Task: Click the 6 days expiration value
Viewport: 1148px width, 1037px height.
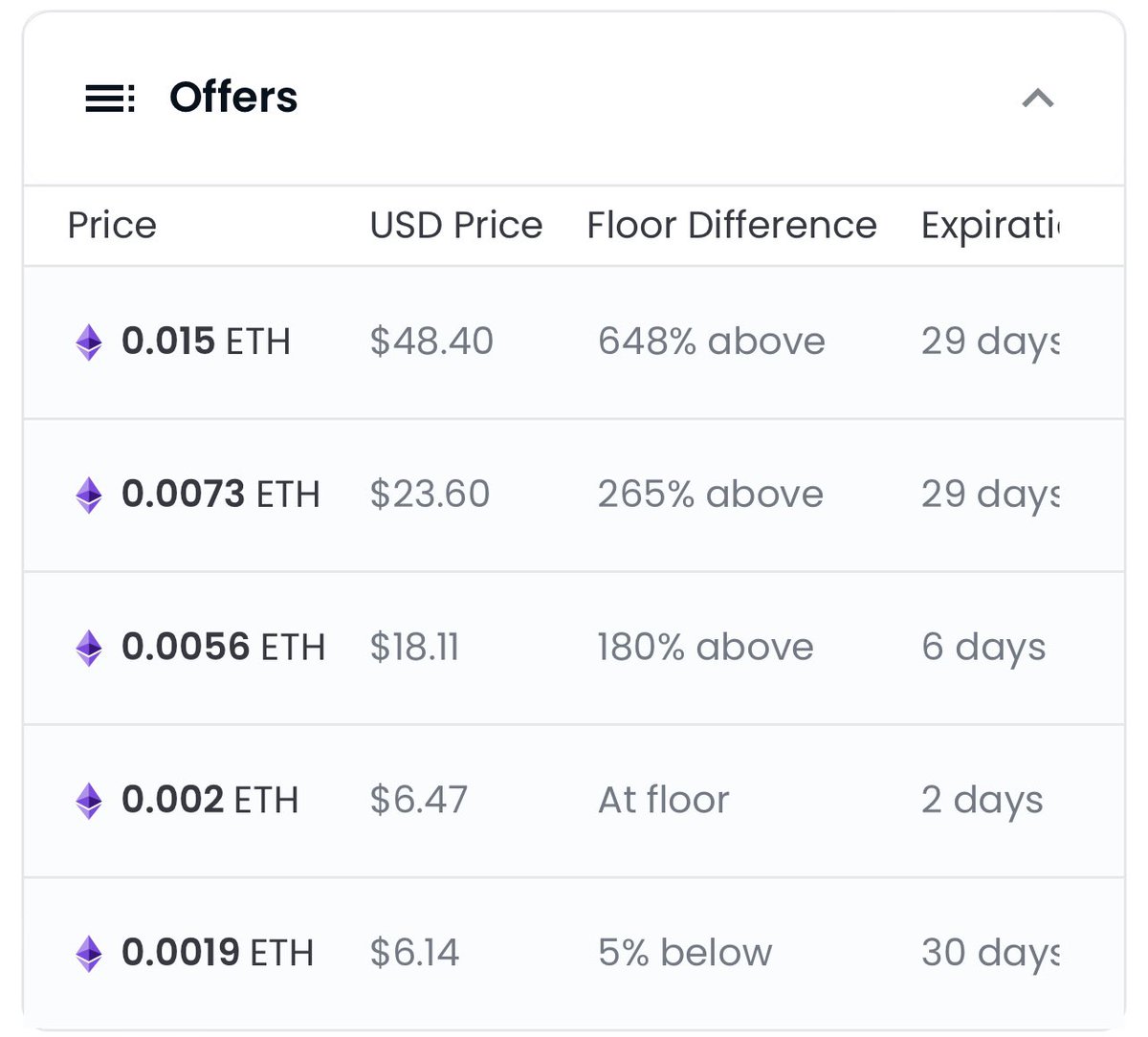Action: point(983,649)
